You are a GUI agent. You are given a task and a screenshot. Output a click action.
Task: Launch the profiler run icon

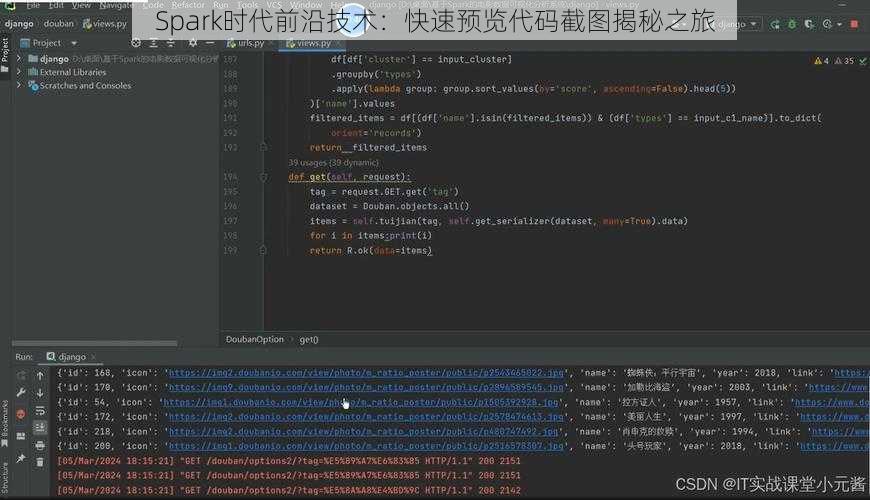827,24
